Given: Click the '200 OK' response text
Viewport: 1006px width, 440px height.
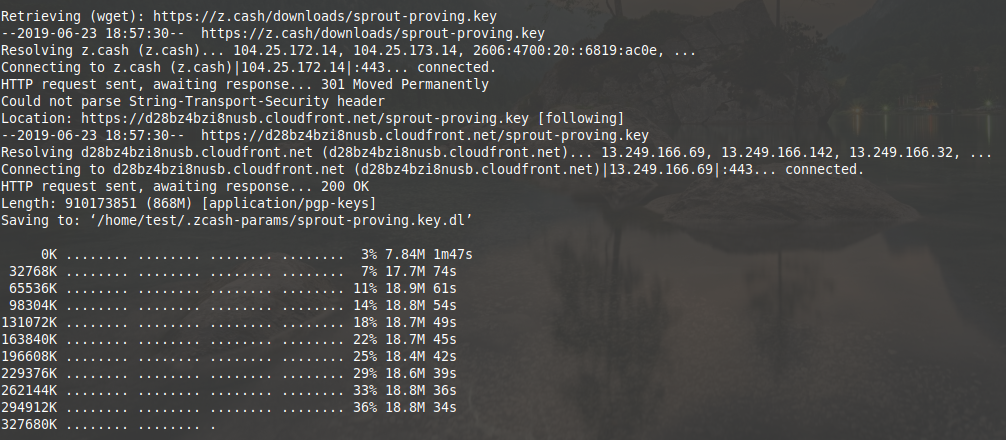Looking at the screenshot, I should [x=345, y=187].
